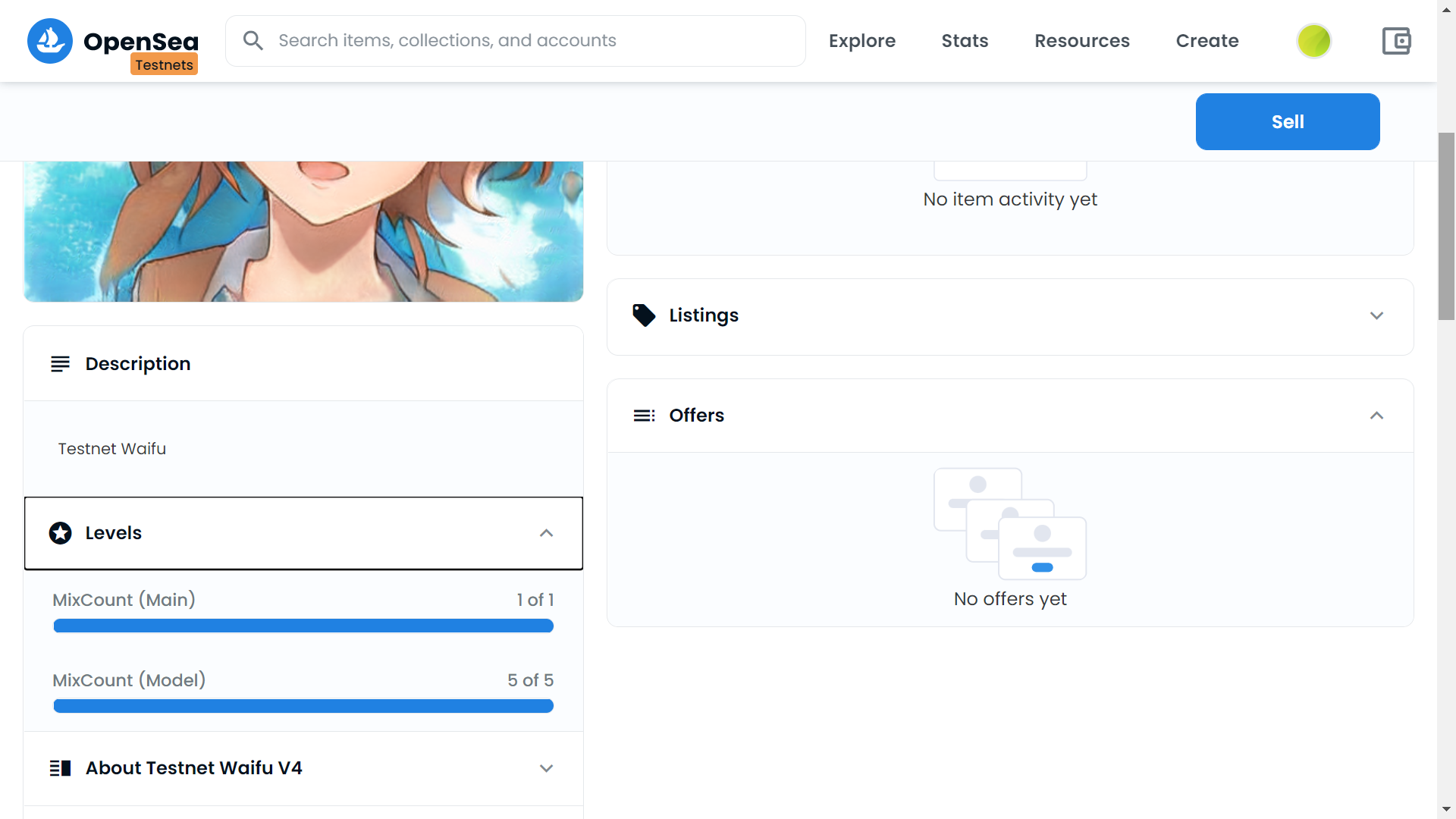Click the 'No item activity yet' text
Viewport: 1456px width, 819px height.
tap(1010, 199)
